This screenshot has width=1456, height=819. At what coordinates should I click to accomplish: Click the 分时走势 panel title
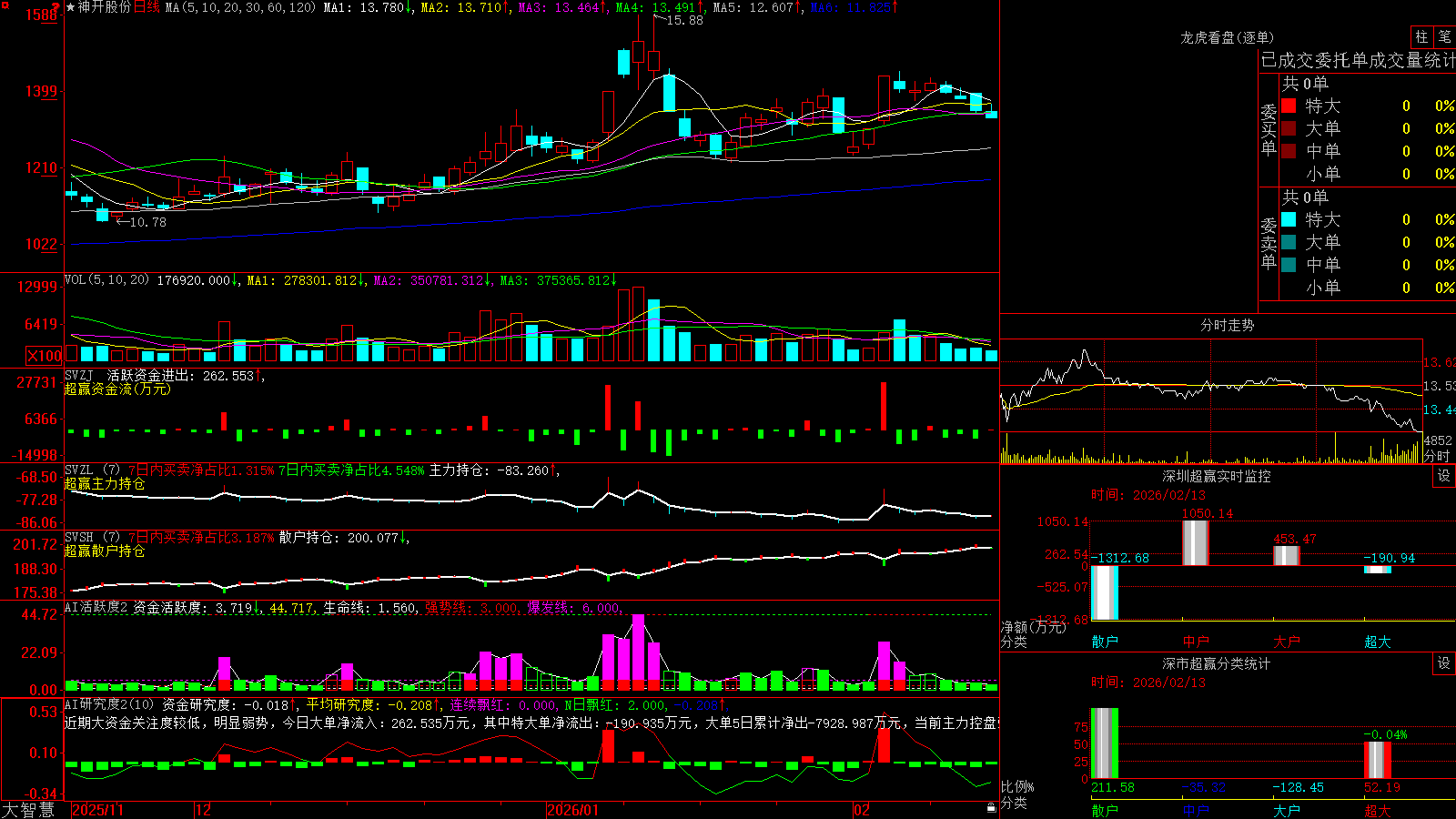click(x=1227, y=325)
